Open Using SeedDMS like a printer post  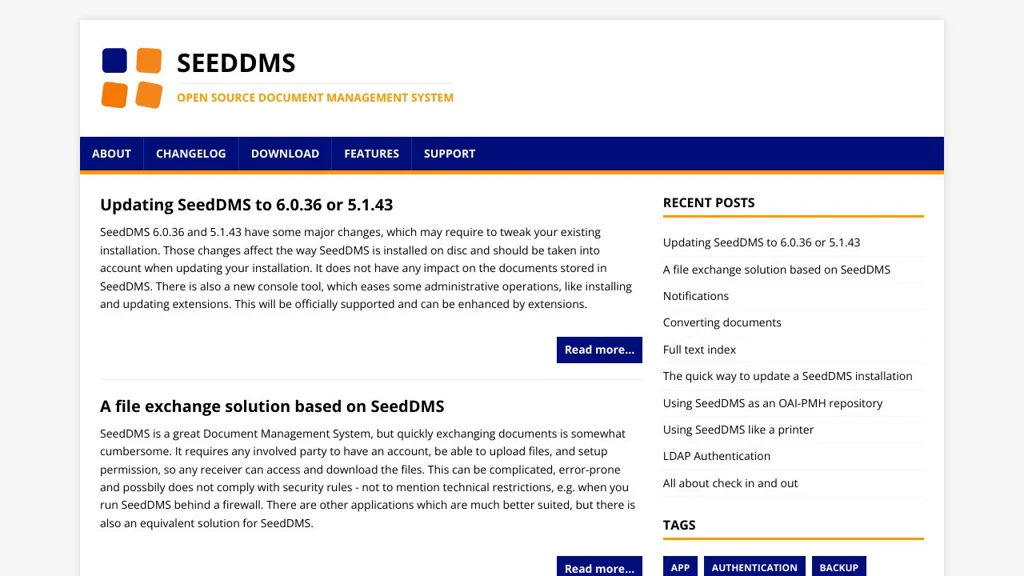coord(738,430)
